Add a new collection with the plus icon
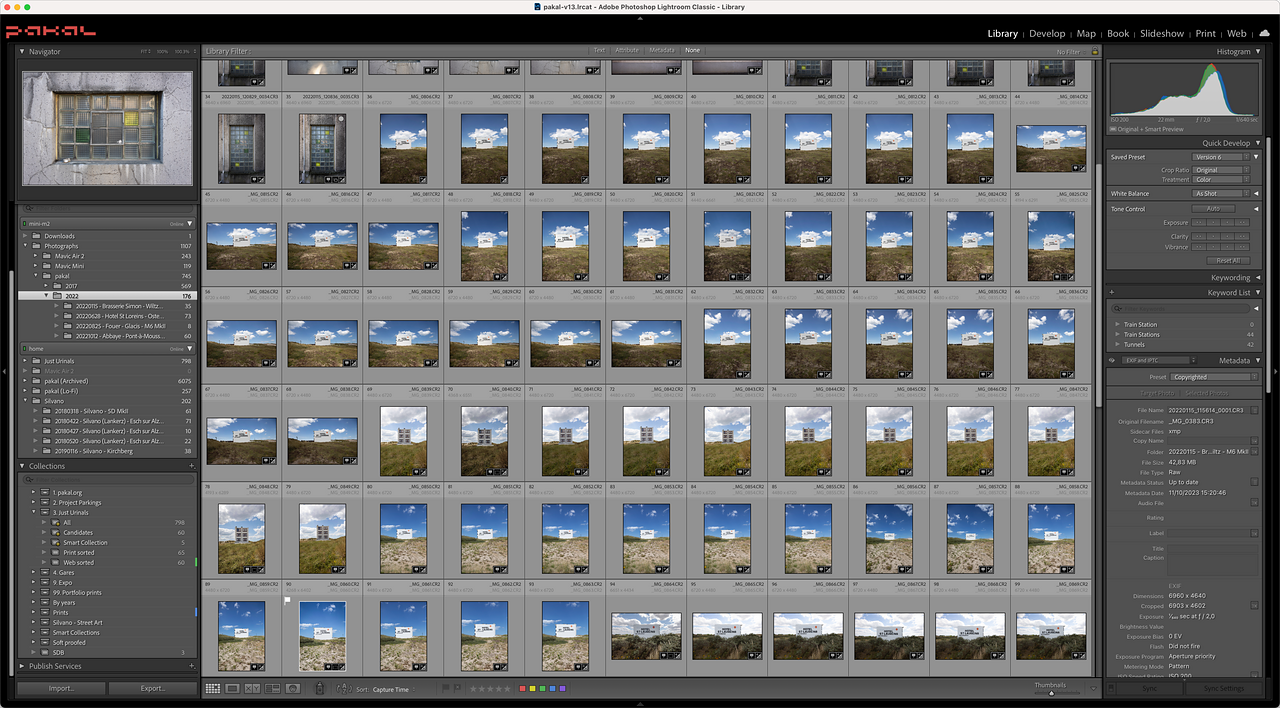 (192, 466)
